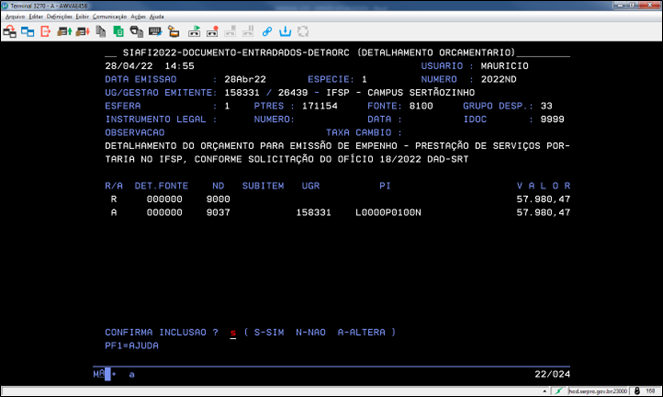This screenshot has height=397, width=663.
Task: Click the copy screen toolbar icon
Action: click(x=101, y=31)
